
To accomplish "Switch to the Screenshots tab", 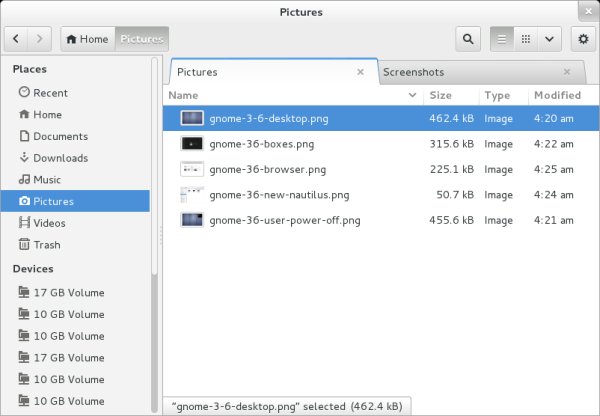I will click(414, 72).
